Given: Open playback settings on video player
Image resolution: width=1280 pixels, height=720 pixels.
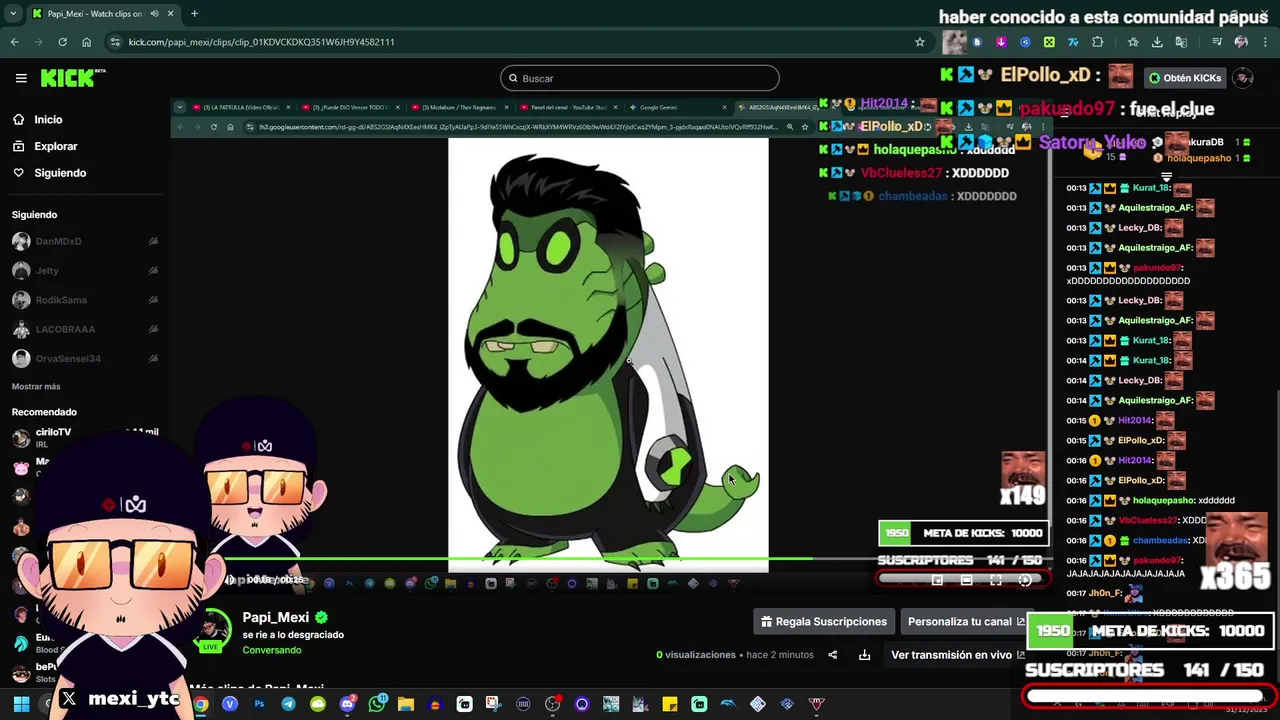Looking at the screenshot, I should click(1025, 580).
